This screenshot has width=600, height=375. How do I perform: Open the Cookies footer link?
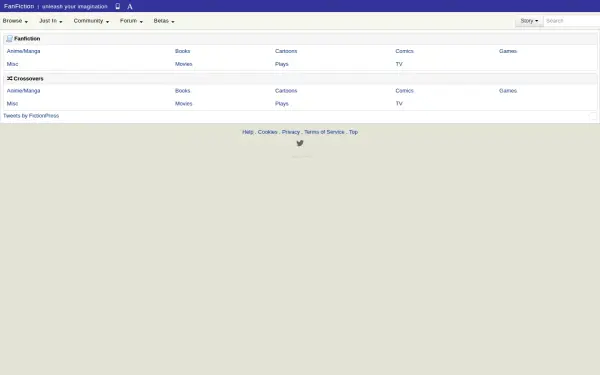click(x=267, y=132)
